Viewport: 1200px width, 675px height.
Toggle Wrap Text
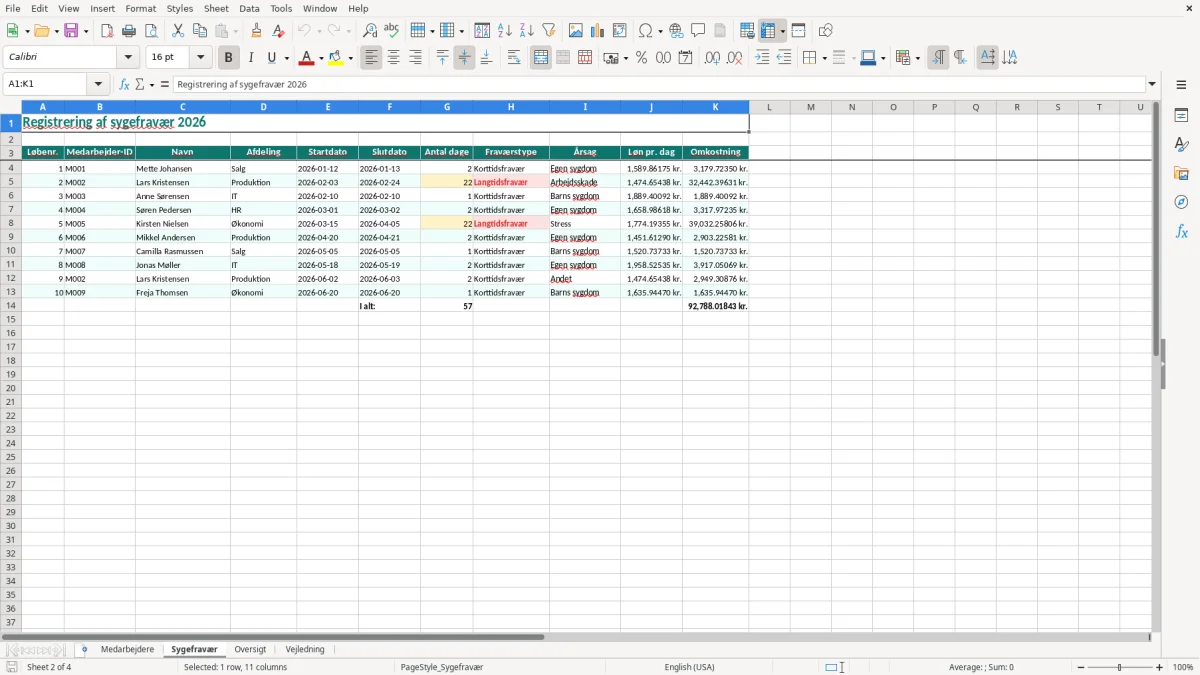point(514,58)
